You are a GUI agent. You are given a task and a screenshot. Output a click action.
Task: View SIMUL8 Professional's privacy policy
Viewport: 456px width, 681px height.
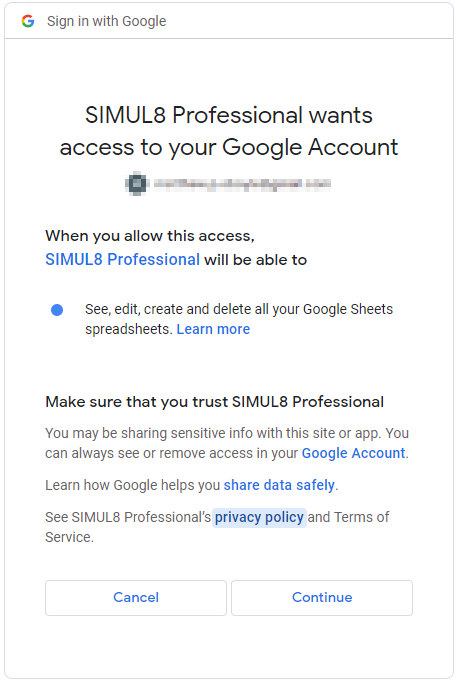(x=259, y=517)
